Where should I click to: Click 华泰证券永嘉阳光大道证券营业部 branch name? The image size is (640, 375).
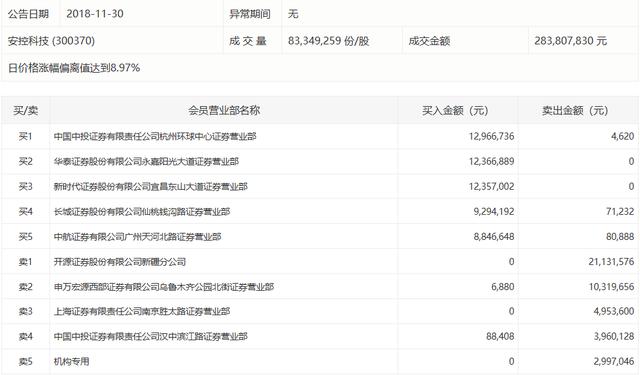point(146,162)
